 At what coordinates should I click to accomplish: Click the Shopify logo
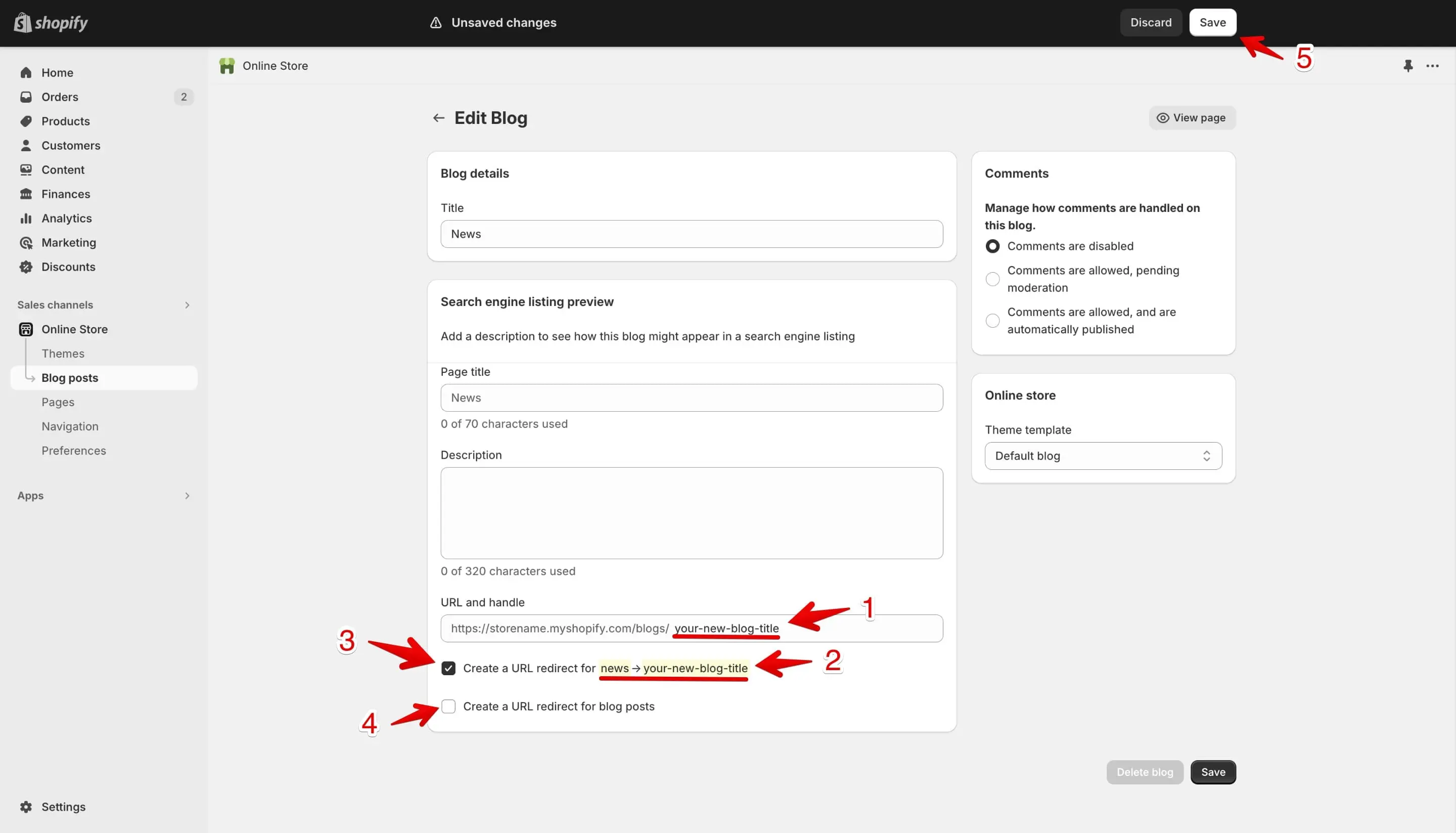click(51, 23)
